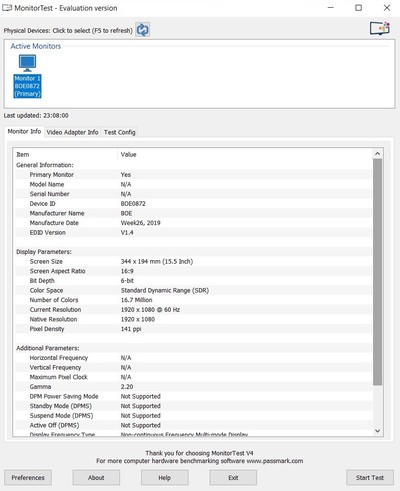Select Active Off (DPMS) row

pos(193,426)
